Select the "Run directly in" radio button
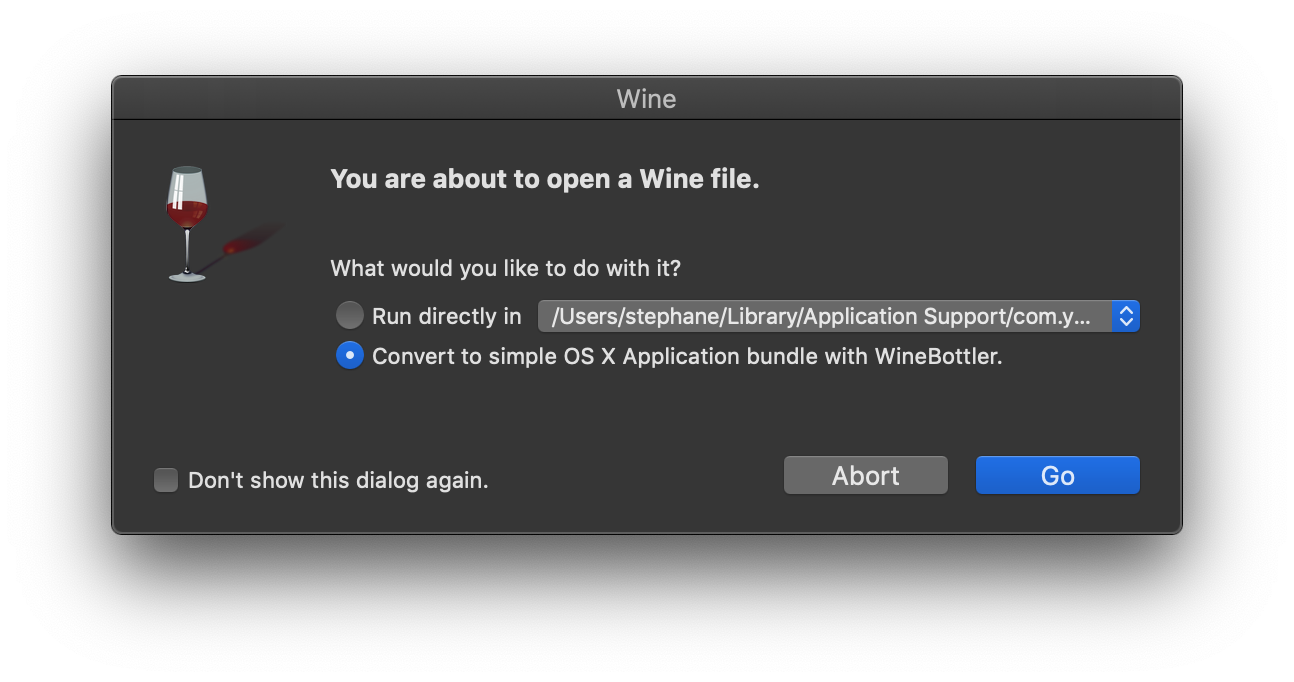The width and height of the screenshot is (1294, 682). (x=350, y=316)
